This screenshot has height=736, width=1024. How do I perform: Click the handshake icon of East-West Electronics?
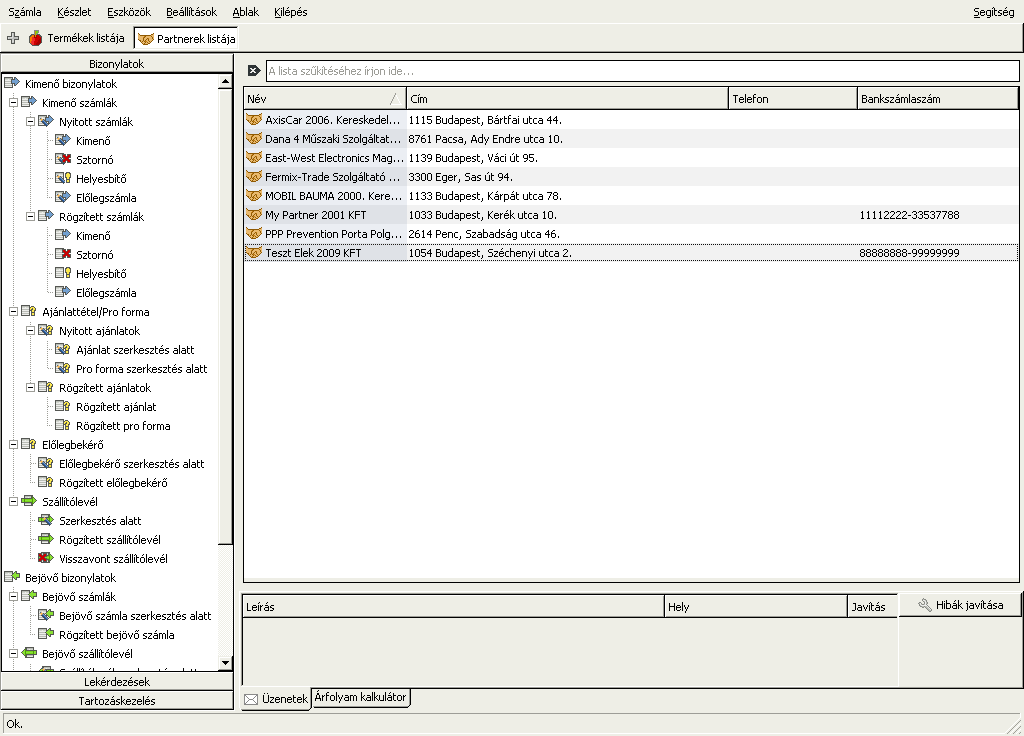[253, 157]
